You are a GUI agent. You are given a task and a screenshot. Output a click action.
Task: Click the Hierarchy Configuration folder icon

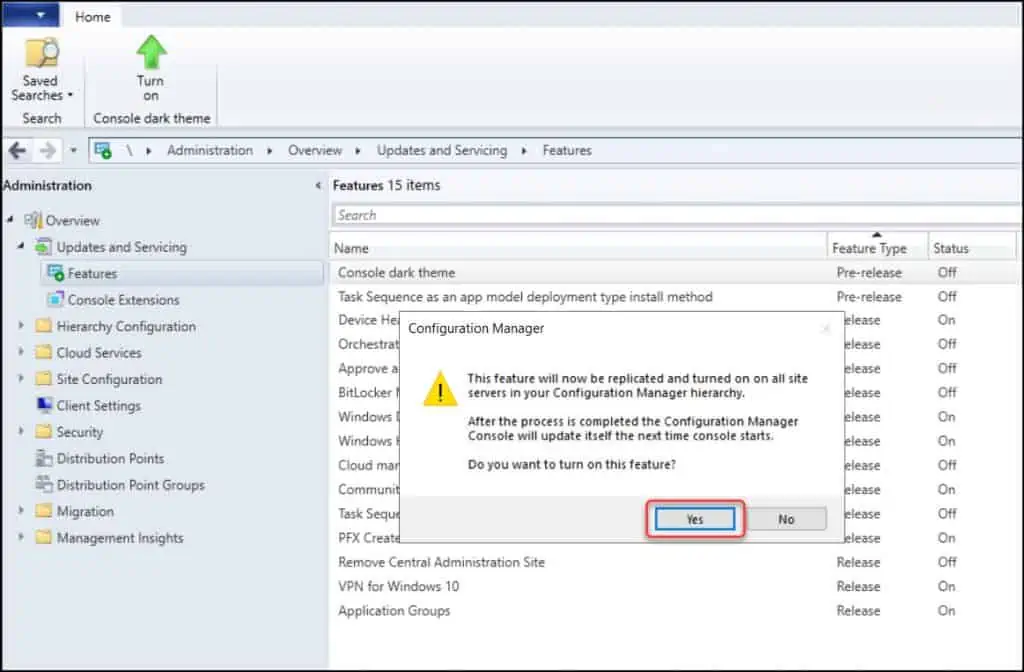click(x=43, y=326)
